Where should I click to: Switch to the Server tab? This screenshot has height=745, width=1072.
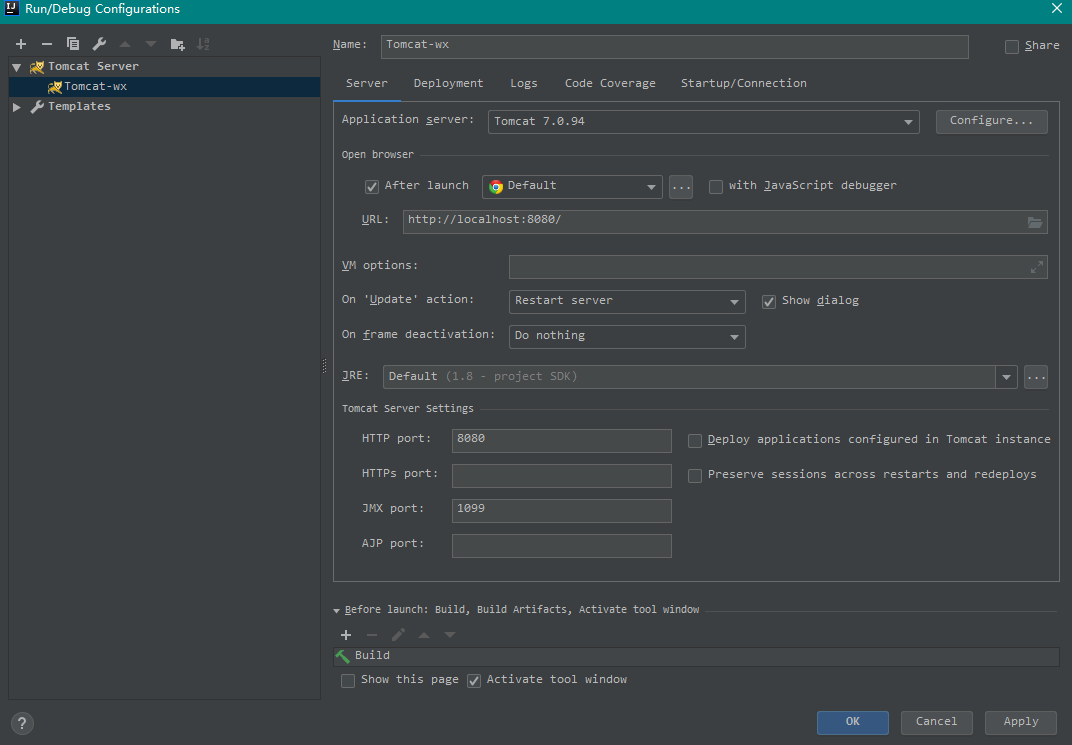point(366,83)
